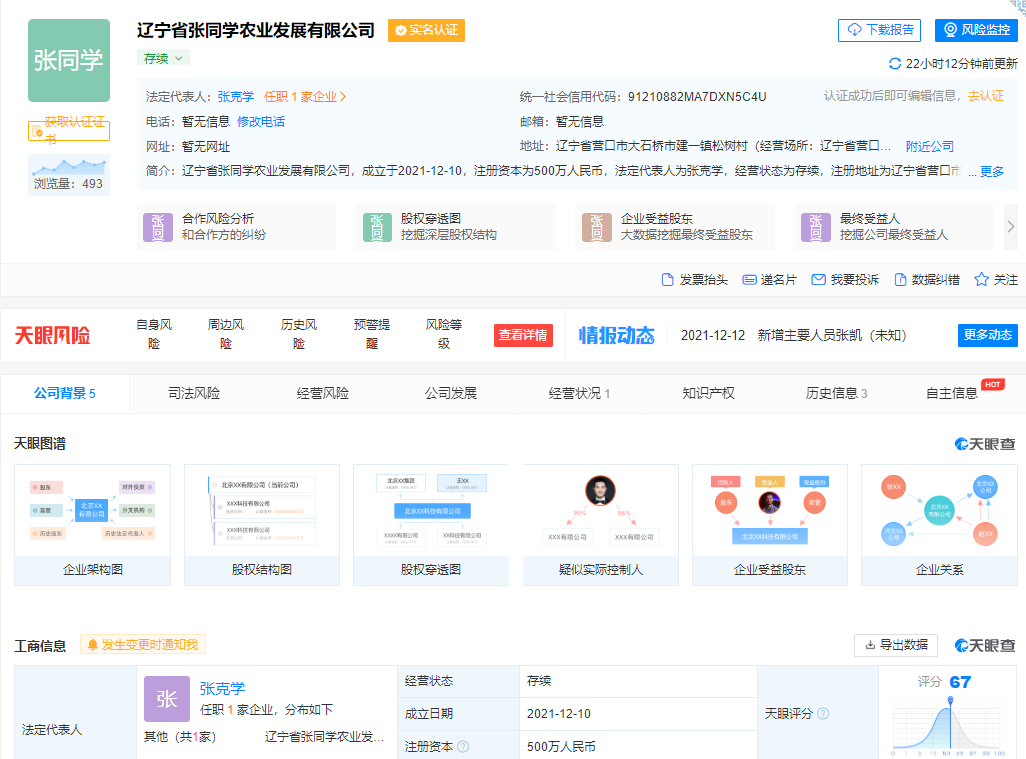Click the 发票抬头 document icon
Screen dimensions: 1026x759
(x=667, y=279)
